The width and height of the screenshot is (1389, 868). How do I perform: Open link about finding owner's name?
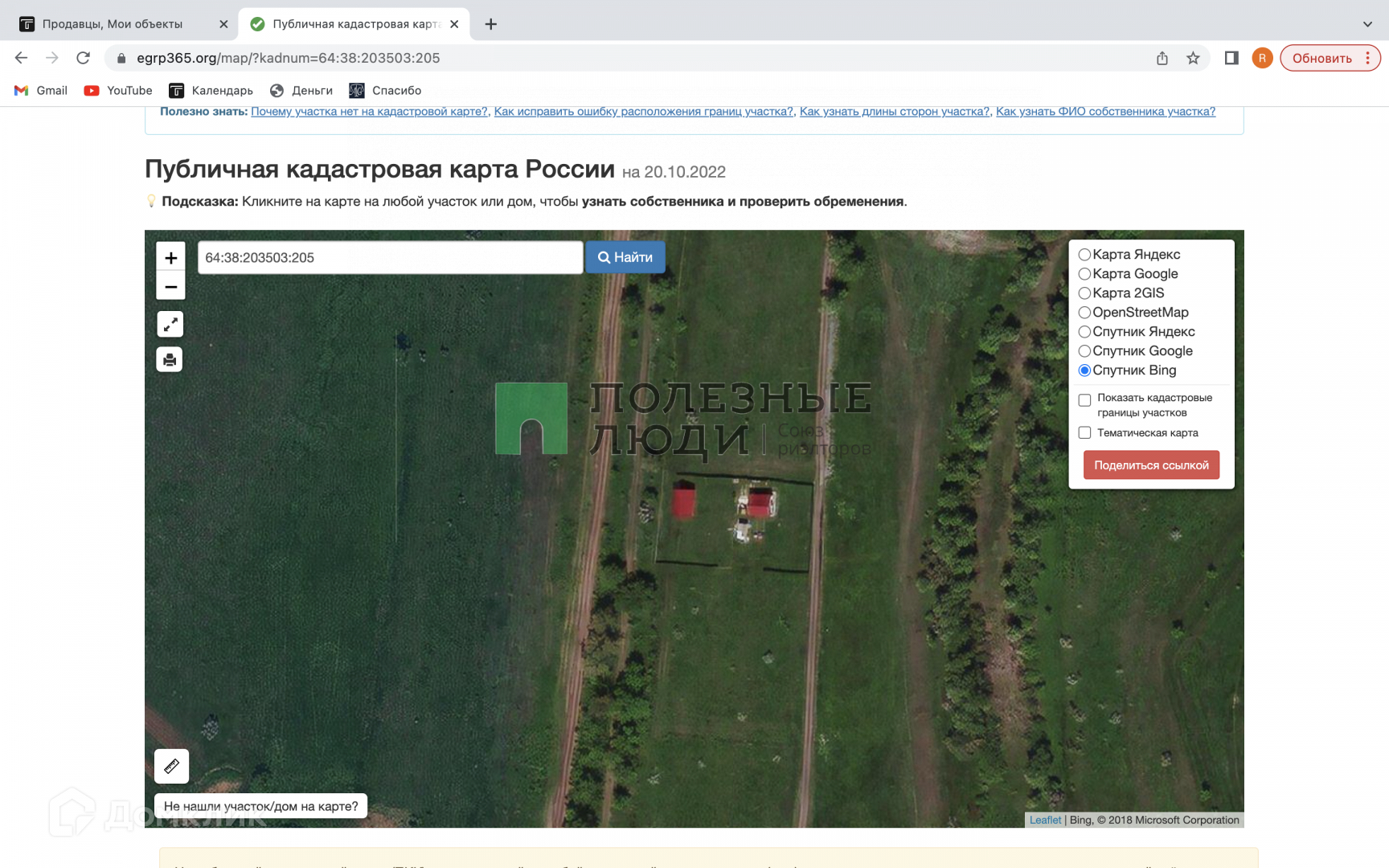(1105, 112)
